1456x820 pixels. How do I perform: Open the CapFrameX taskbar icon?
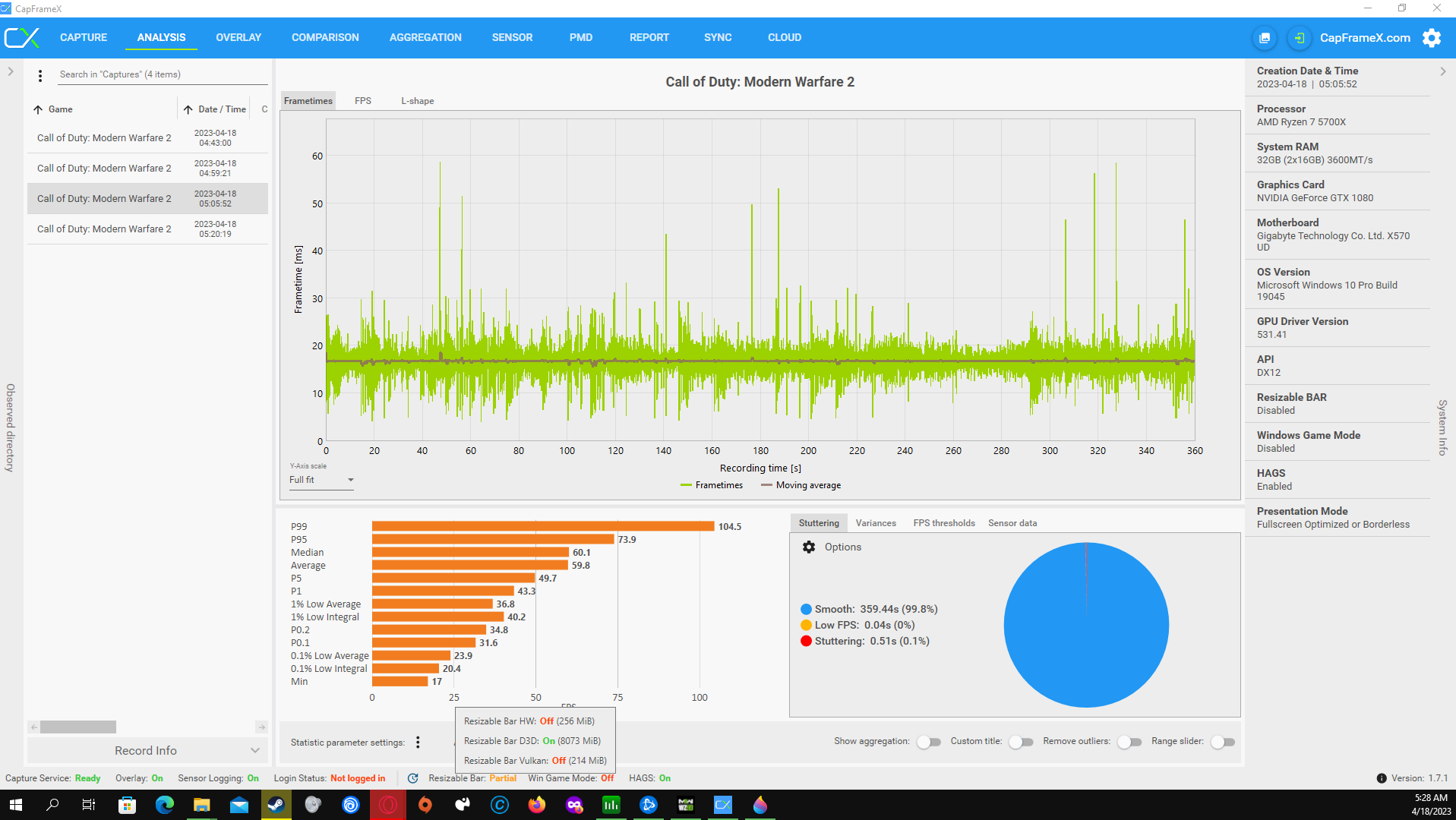[723, 805]
